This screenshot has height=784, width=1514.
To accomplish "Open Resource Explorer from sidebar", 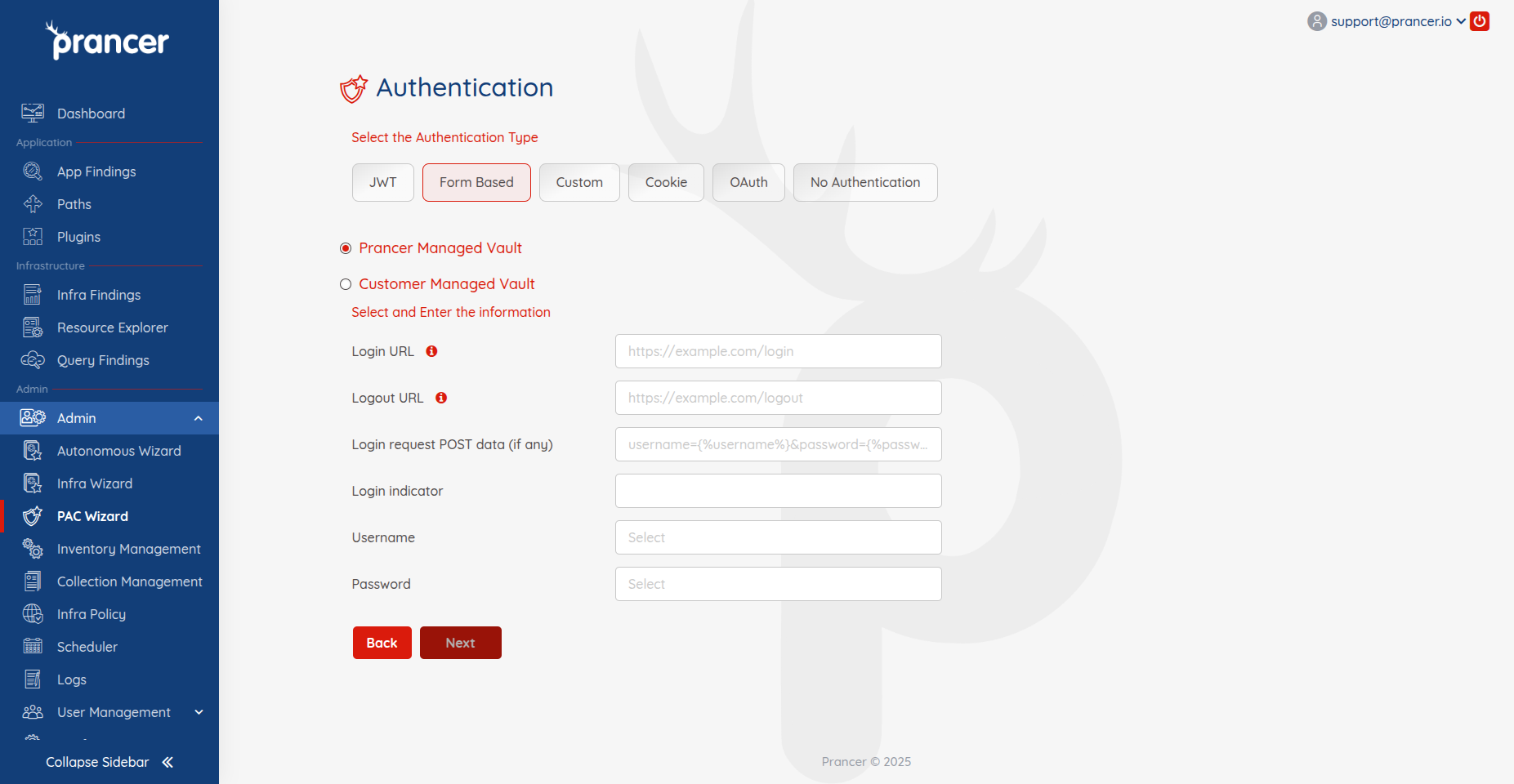I will (x=113, y=327).
